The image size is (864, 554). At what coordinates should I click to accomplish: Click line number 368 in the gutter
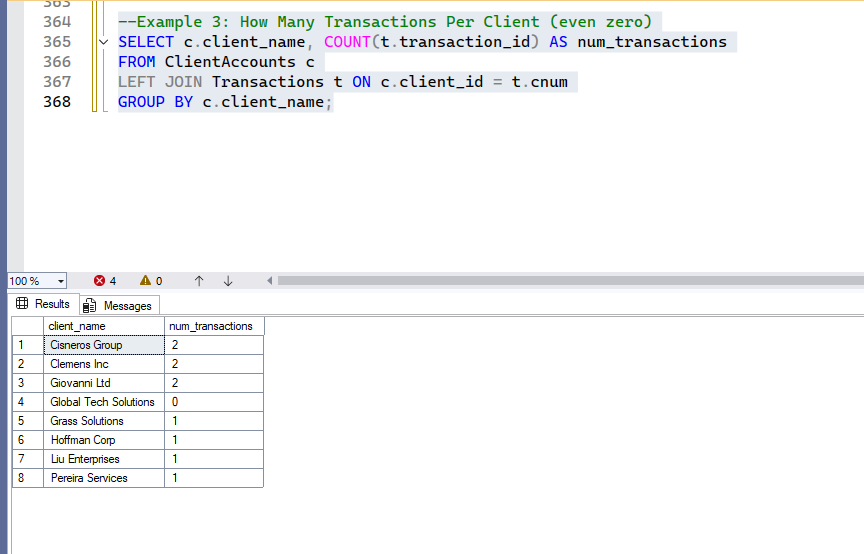coord(57,102)
